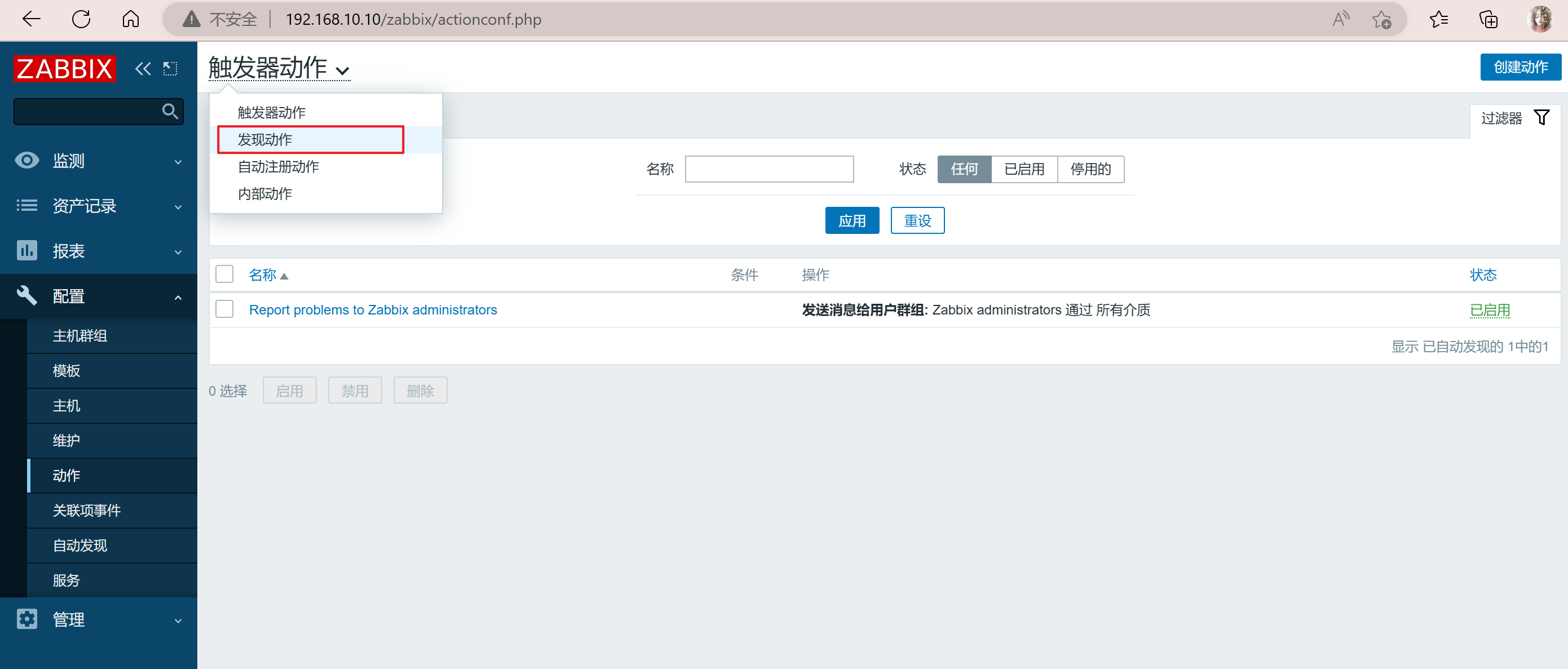Click the inventory list icon
Screen dimensions: 1568x669
[27, 206]
